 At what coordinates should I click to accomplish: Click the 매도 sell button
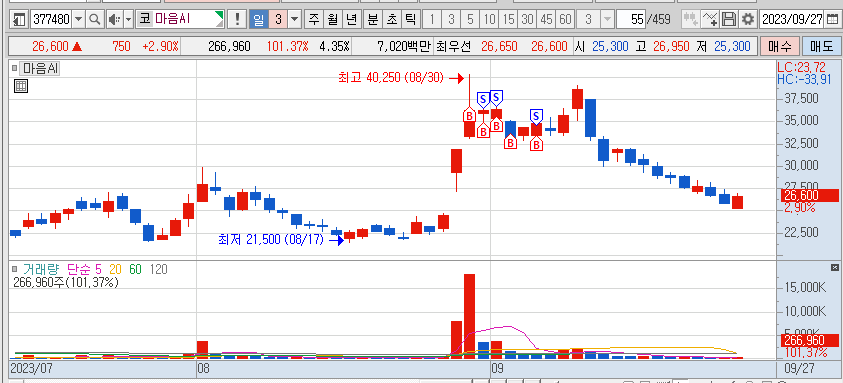[x=821, y=46]
